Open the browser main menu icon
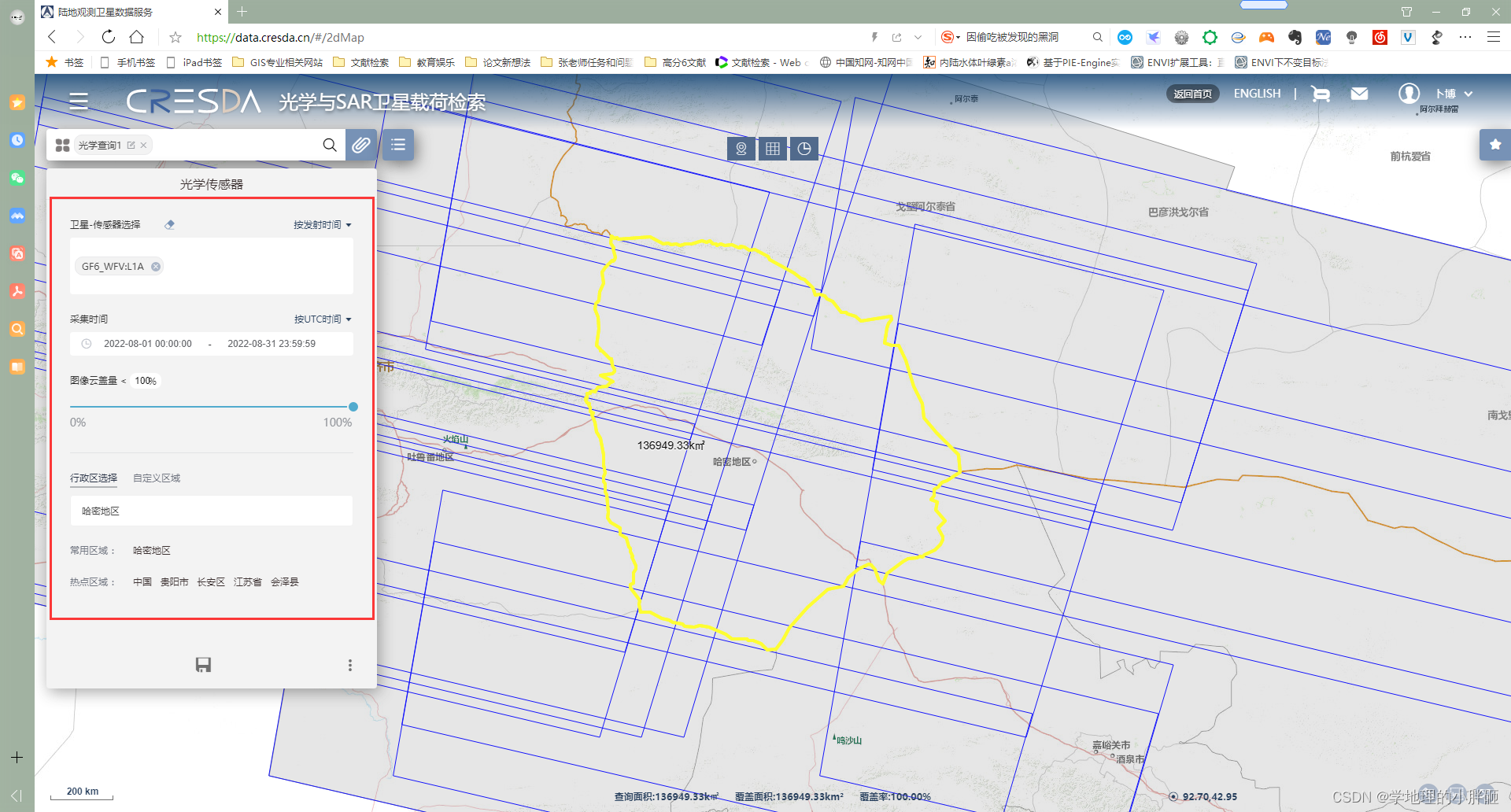This screenshot has width=1511, height=812. 1493,37
